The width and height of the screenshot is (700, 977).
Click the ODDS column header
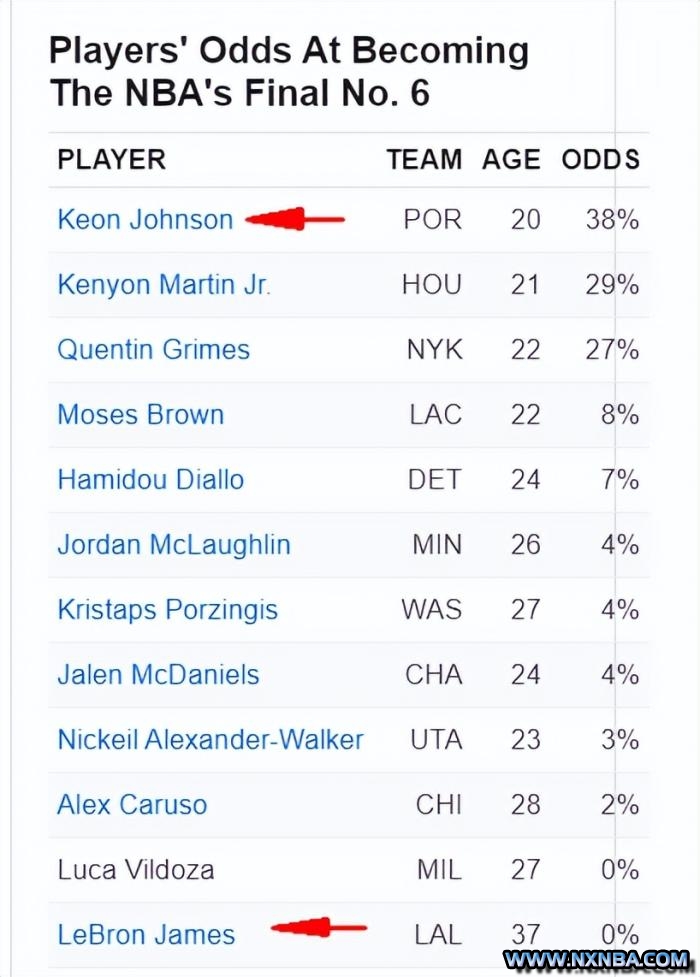coord(601,160)
